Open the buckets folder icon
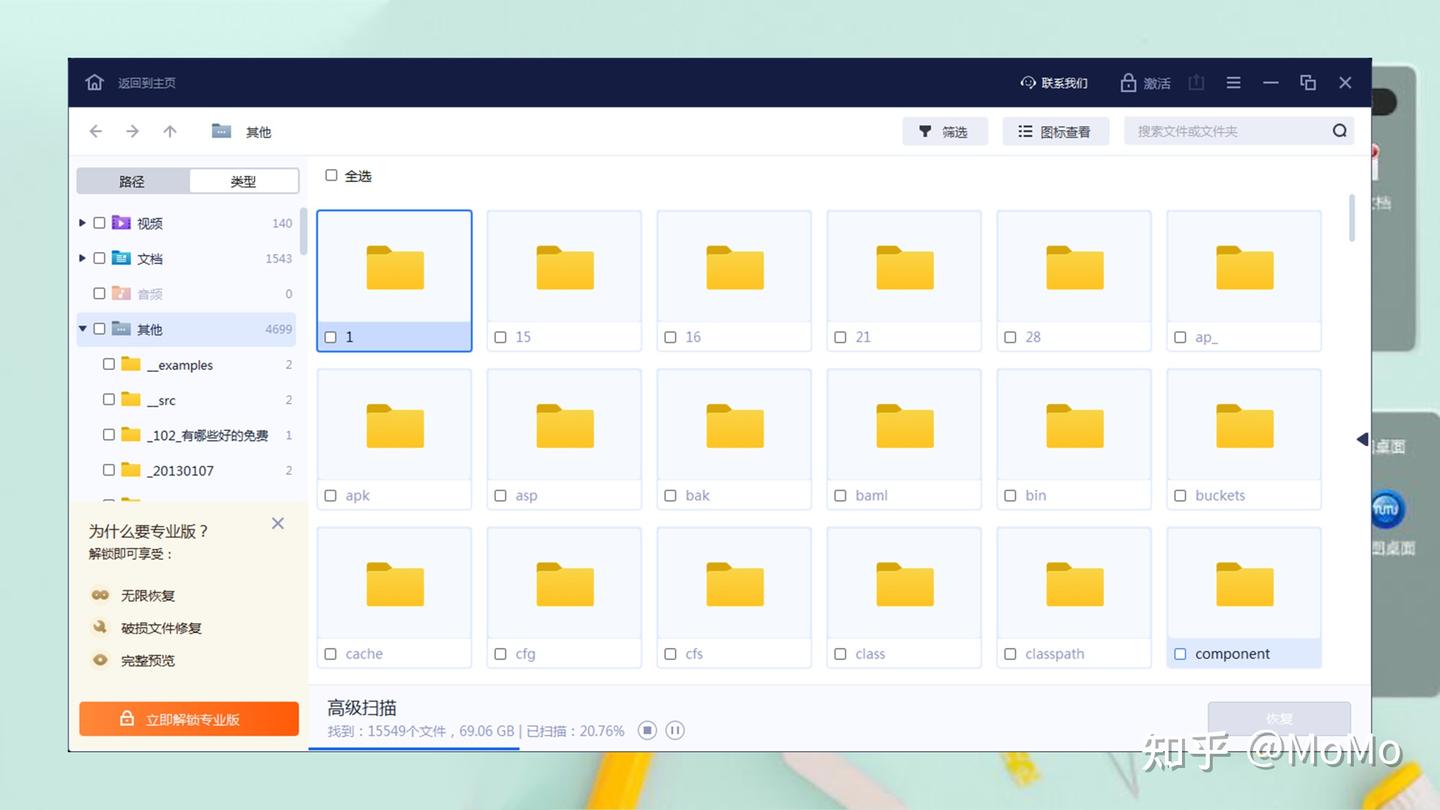Screen dimensions: 1440x810 pos(1244,425)
